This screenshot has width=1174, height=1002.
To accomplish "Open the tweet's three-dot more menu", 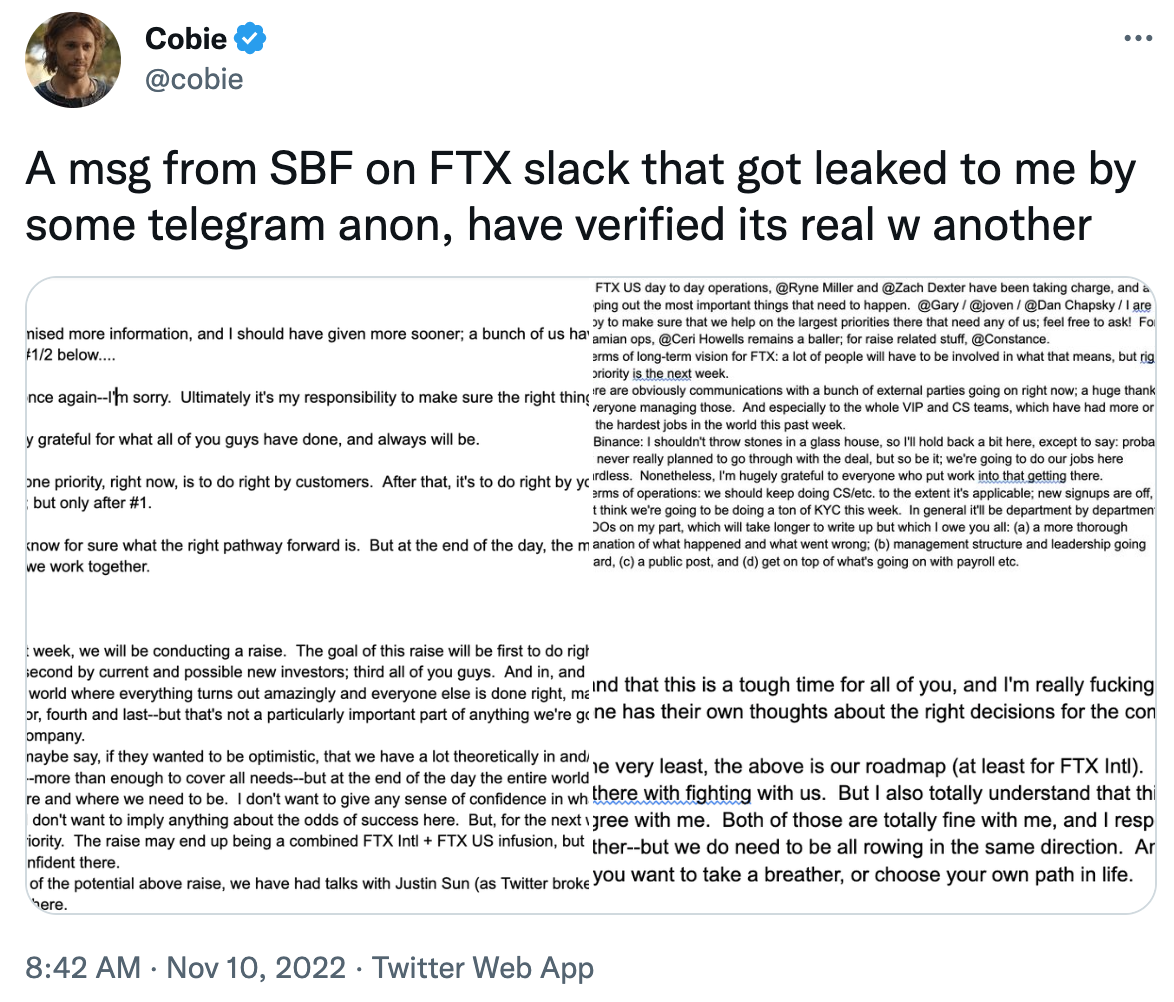I will coord(1139,40).
